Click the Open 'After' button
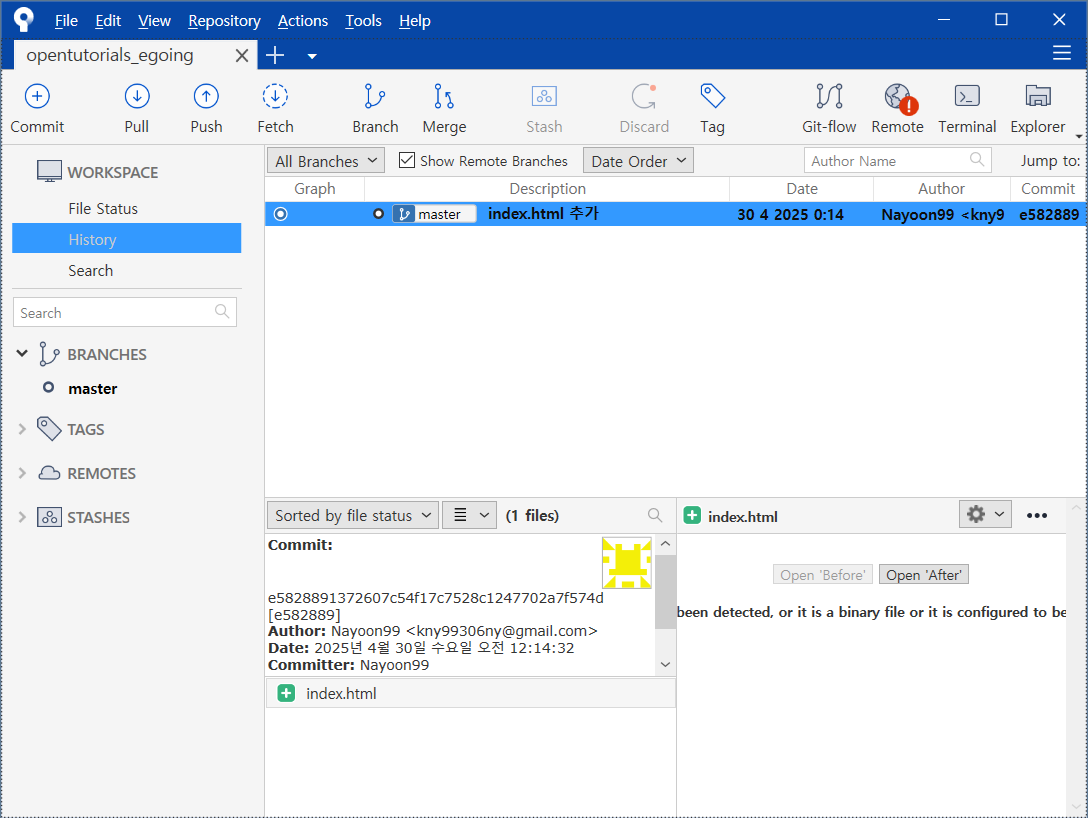Viewport: 1088px width, 819px height. (924, 575)
